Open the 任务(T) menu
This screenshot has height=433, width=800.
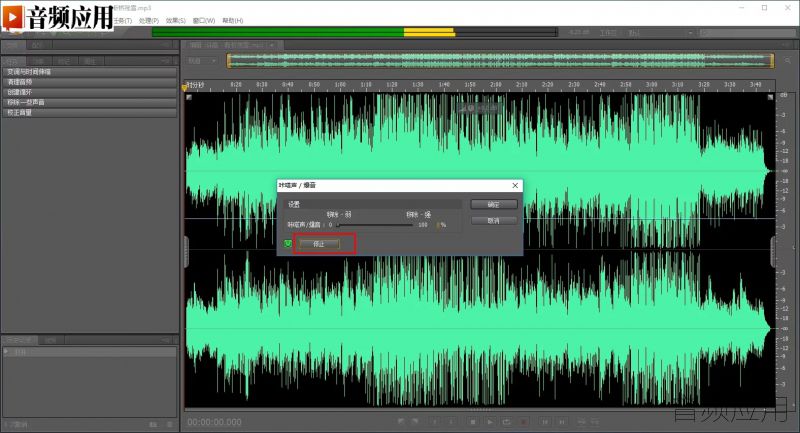coord(122,21)
